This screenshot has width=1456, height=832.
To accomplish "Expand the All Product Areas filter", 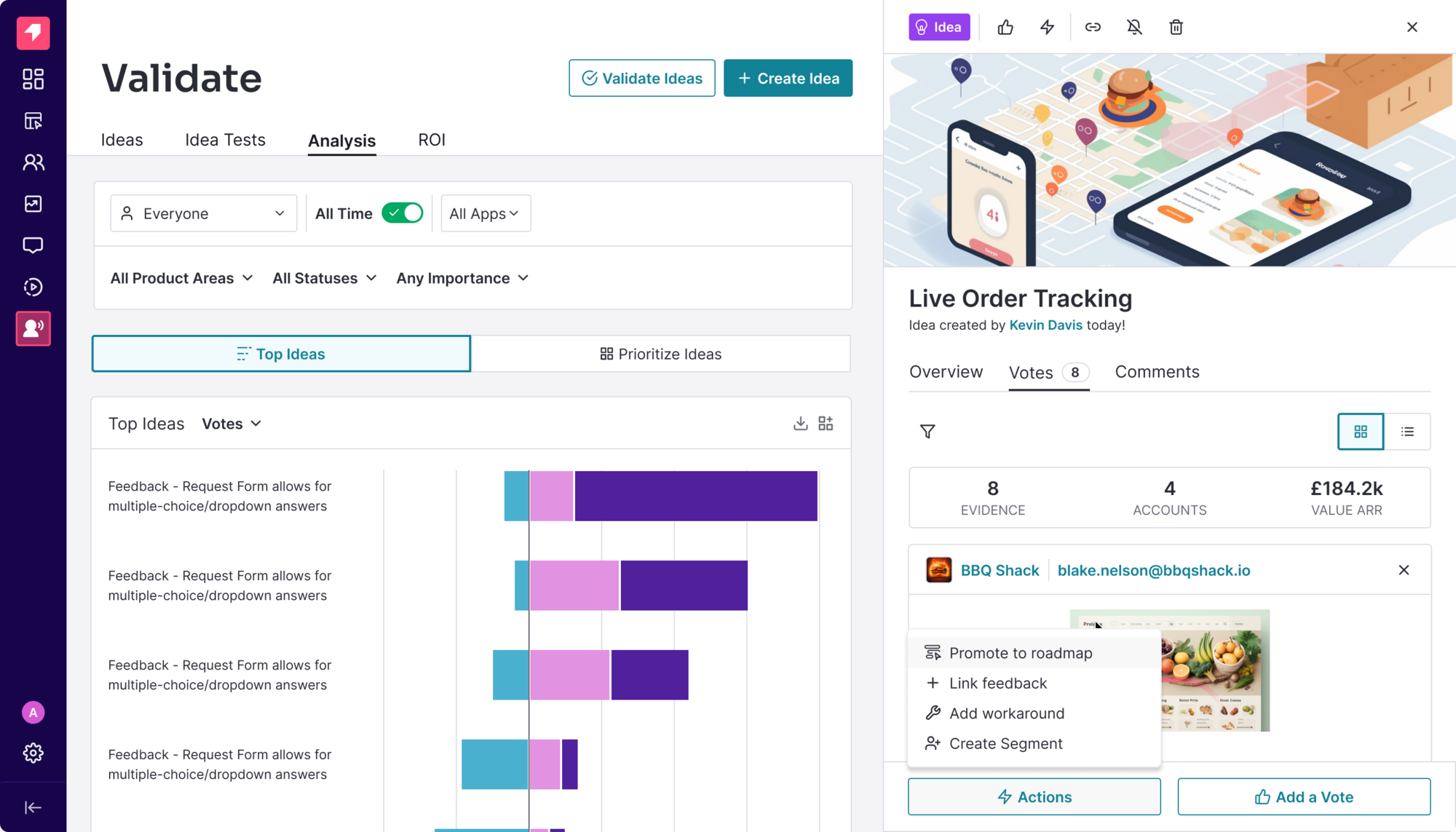I will pyautogui.click(x=181, y=278).
